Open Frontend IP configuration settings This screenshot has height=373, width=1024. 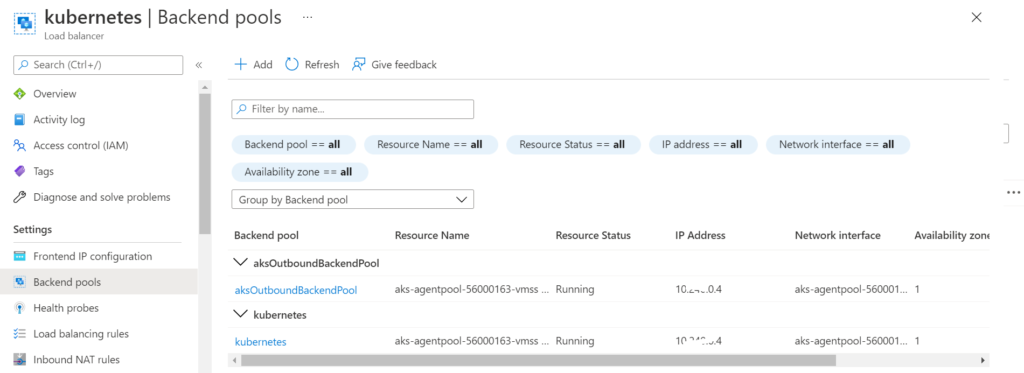(x=92, y=256)
